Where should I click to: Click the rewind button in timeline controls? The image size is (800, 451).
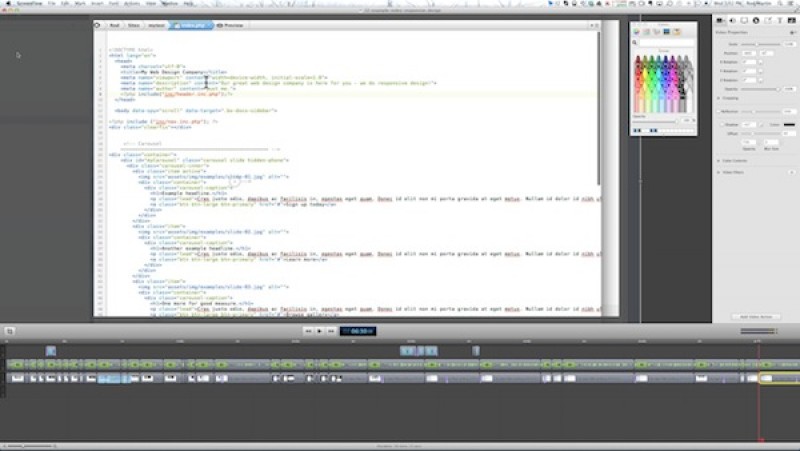click(x=308, y=330)
